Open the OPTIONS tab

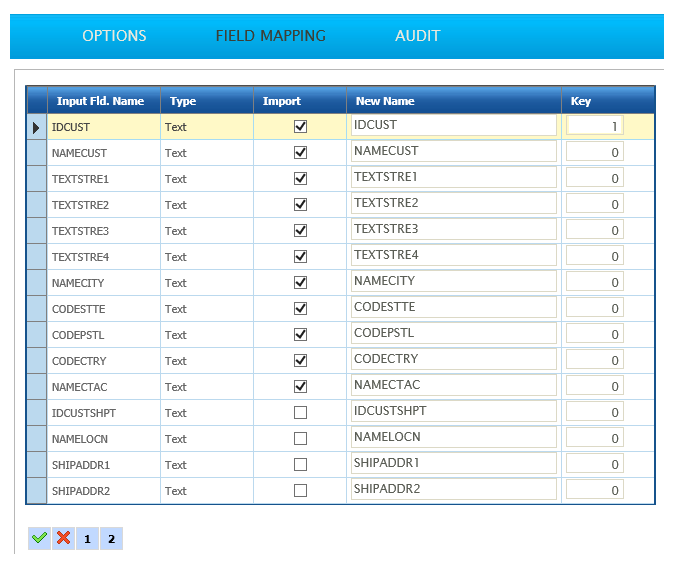(x=114, y=36)
